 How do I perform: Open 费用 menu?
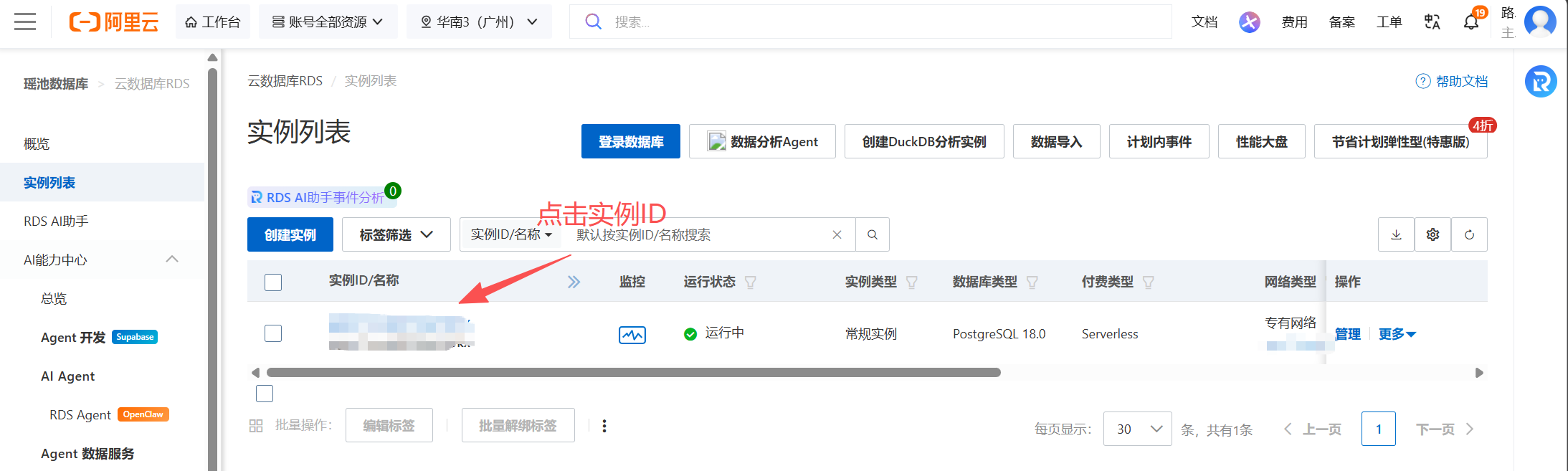click(1295, 22)
